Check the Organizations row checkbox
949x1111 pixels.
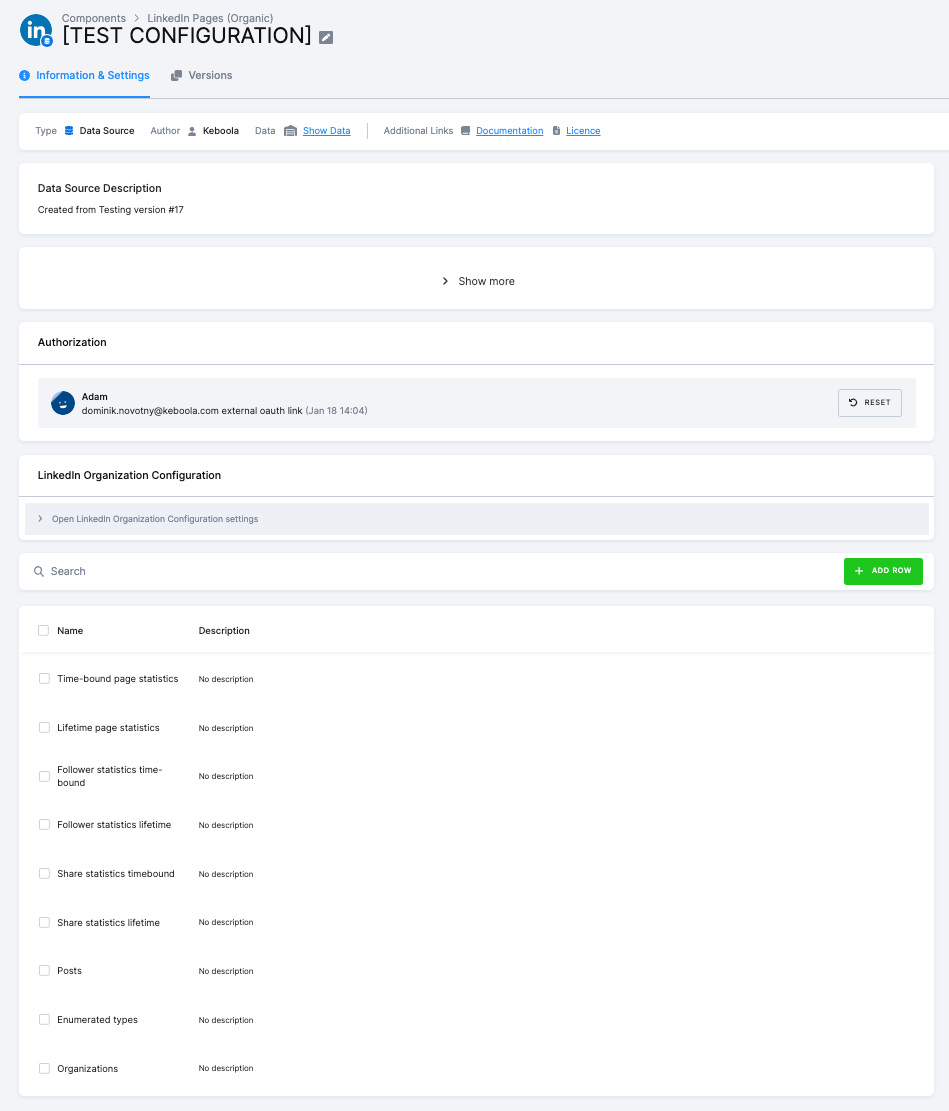pos(44,1068)
